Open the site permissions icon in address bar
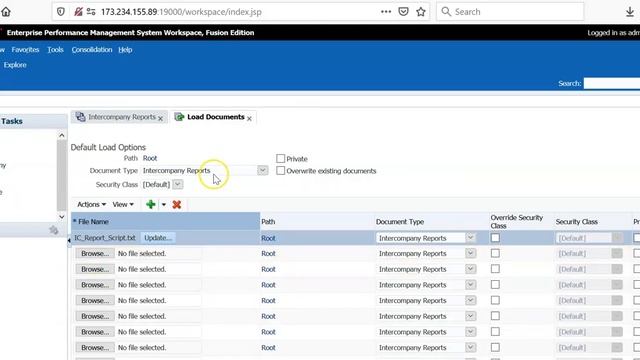The height and width of the screenshot is (360, 640). (x=91, y=12)
